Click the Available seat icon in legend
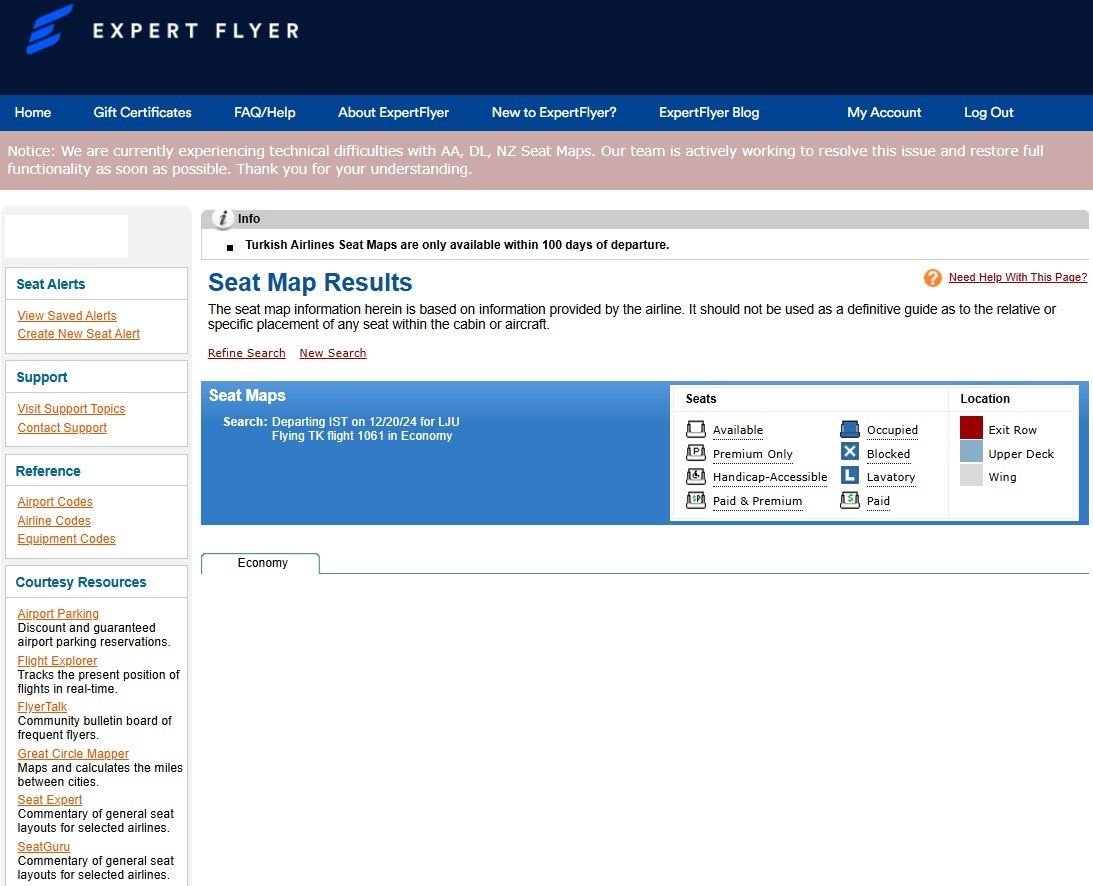The image size is (1093, 886). point(696,428)
